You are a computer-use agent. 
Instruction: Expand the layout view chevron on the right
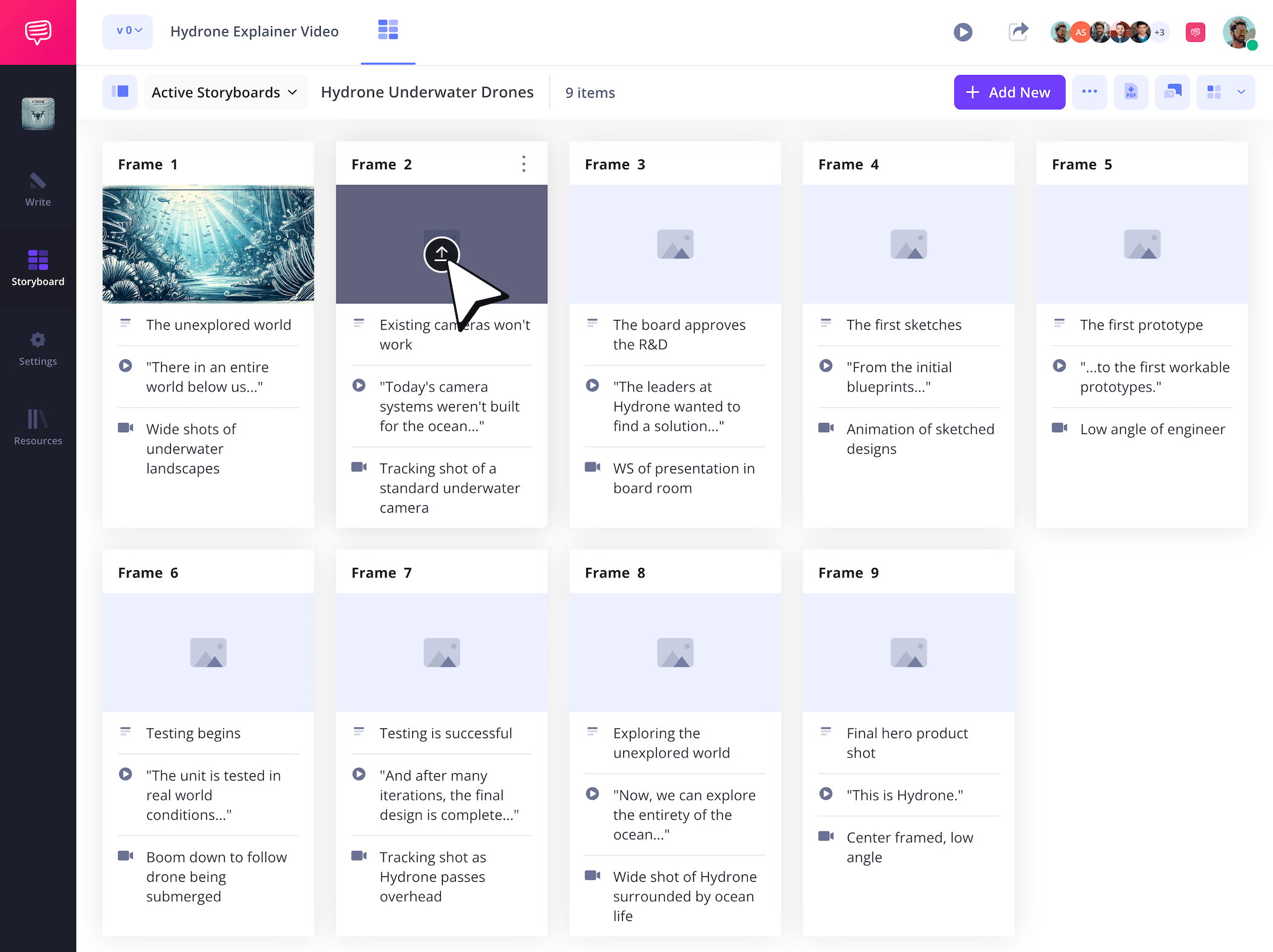click(x=1241, y=92)
